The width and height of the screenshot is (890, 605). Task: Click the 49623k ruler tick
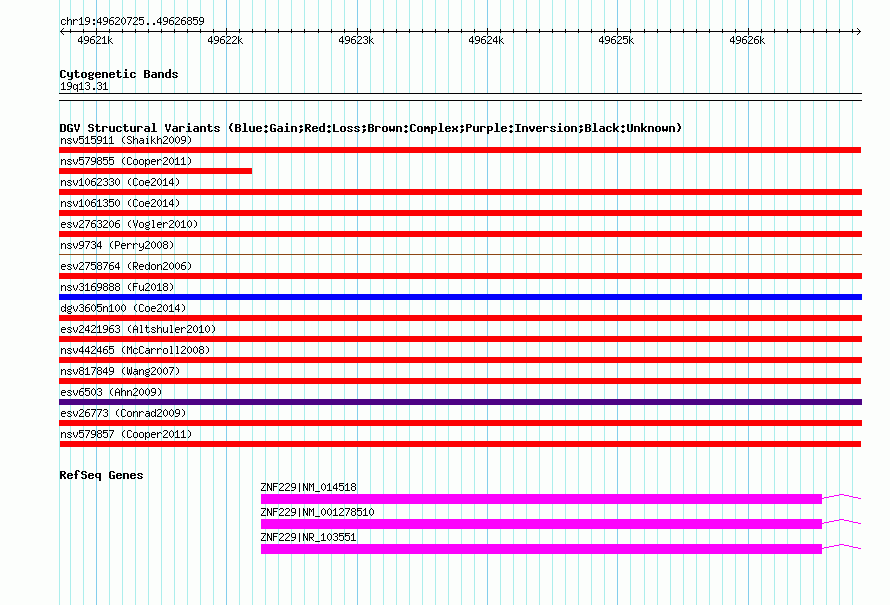(x=356, y=40)
